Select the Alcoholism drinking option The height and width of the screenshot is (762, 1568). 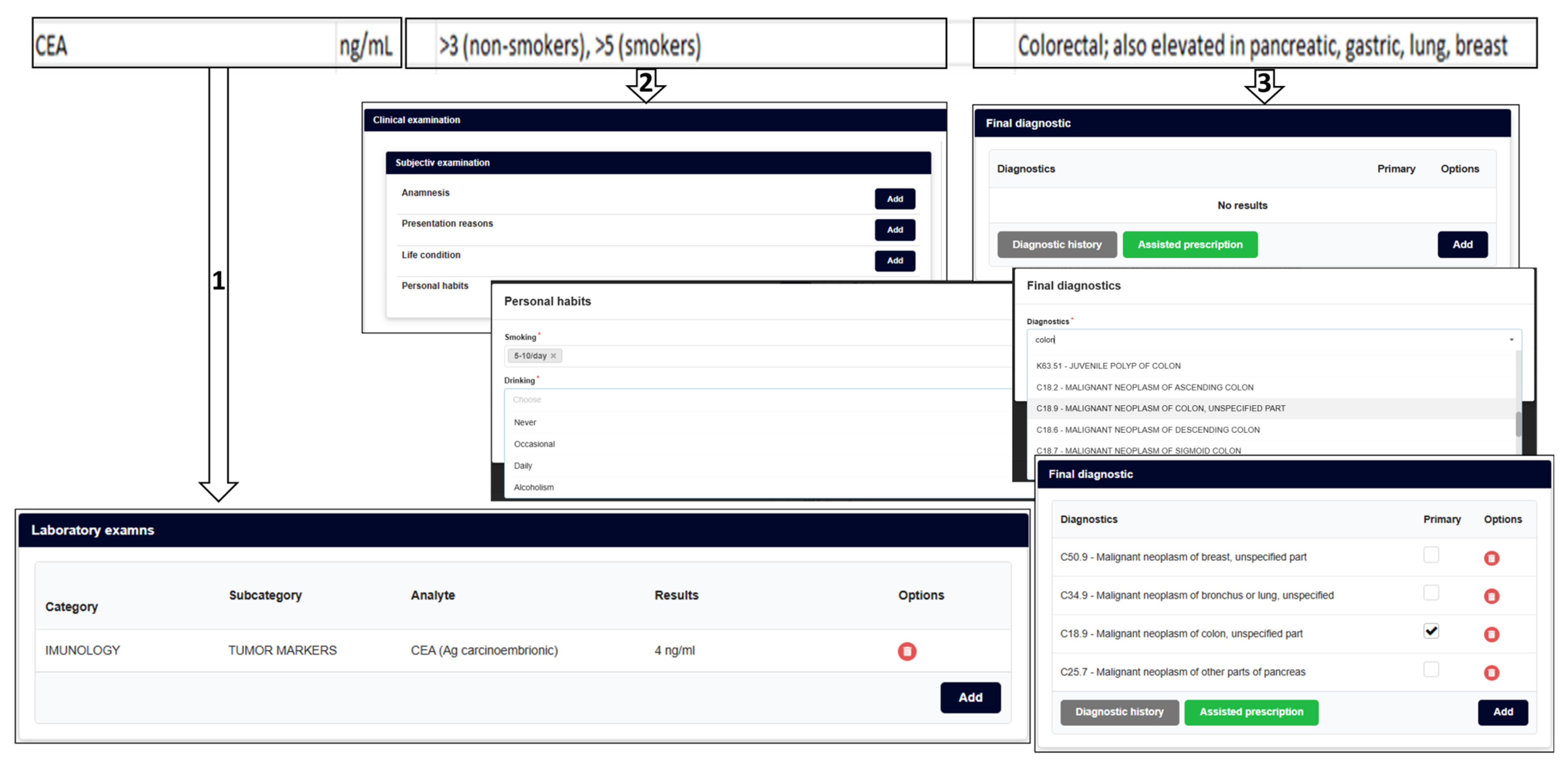coord(533,488)
